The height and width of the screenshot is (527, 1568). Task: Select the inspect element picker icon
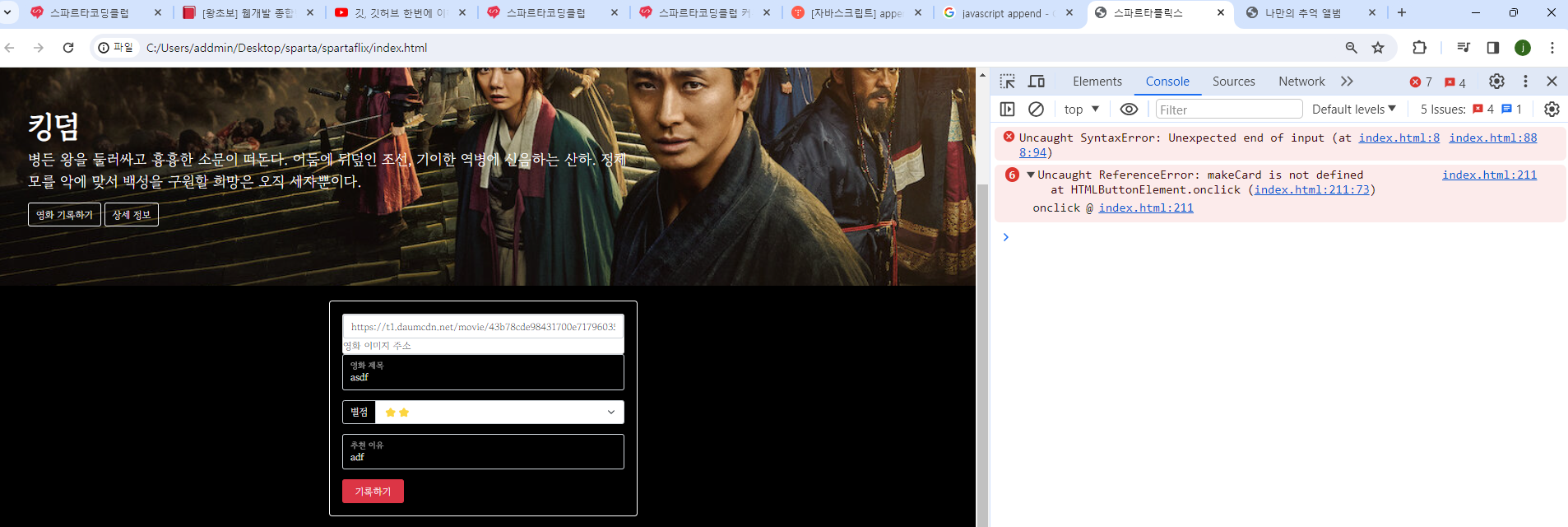pyautogui.click(x=1007, y=82)
